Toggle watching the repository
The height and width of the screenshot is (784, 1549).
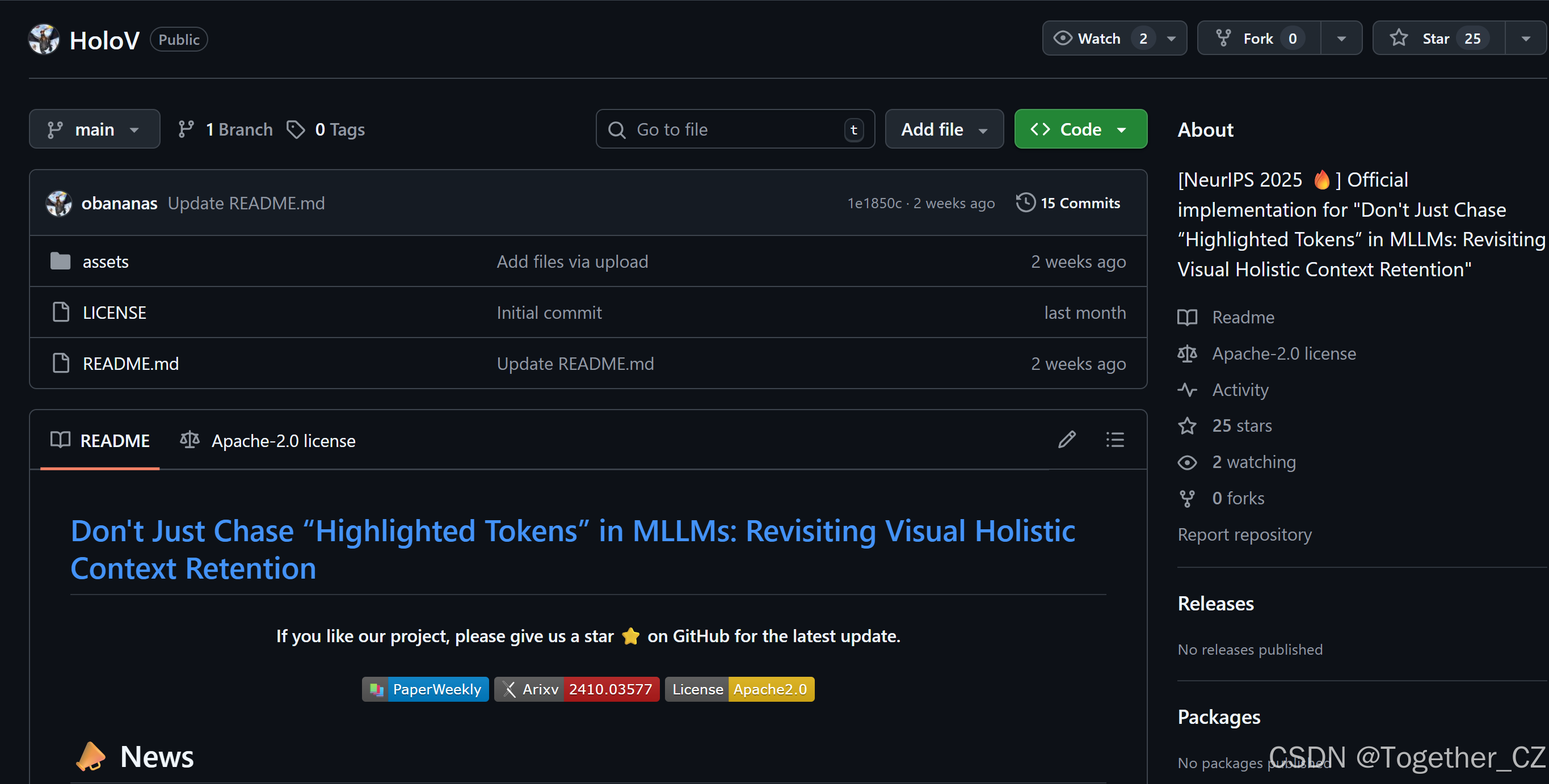point(1100,38)
